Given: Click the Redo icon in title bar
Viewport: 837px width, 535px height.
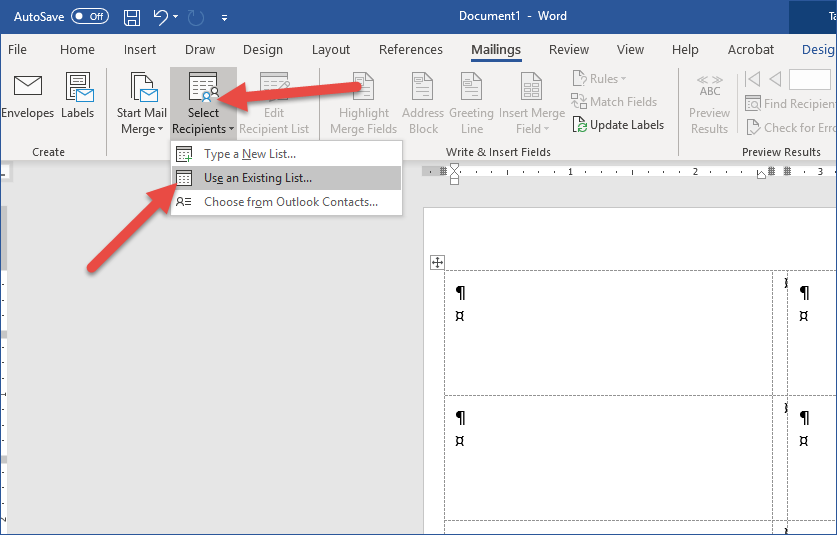Looking at the screenshot, I should [x=196, y=17].
